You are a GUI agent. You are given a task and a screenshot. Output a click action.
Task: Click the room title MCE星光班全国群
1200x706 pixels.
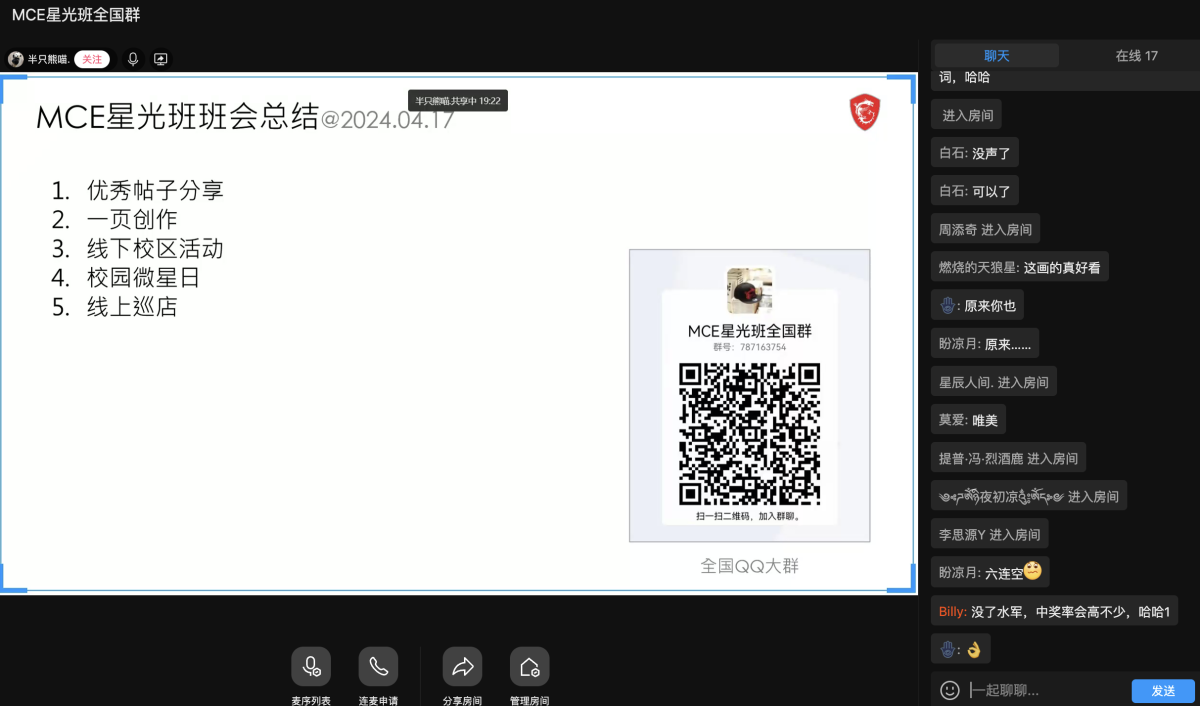click(x=76, y=16)
